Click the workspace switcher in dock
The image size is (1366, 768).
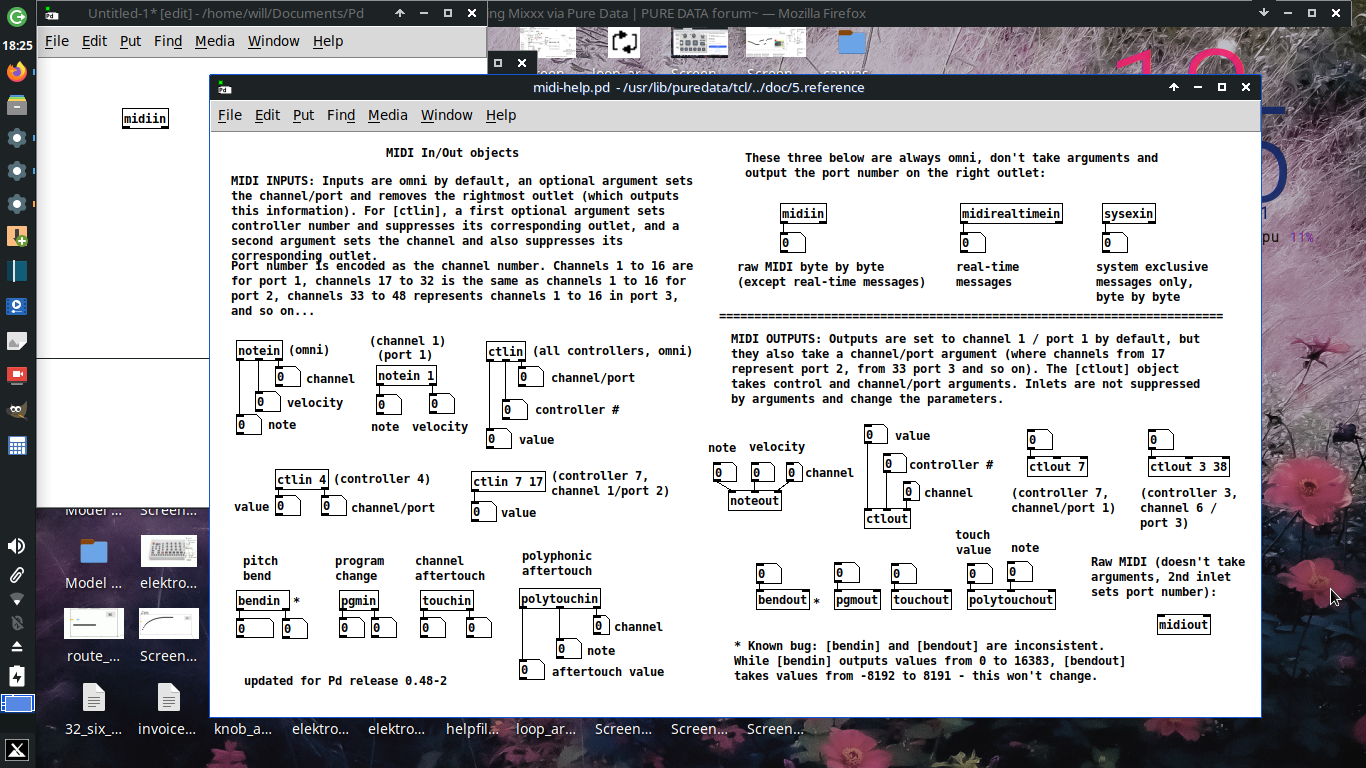tap(17, 703)
